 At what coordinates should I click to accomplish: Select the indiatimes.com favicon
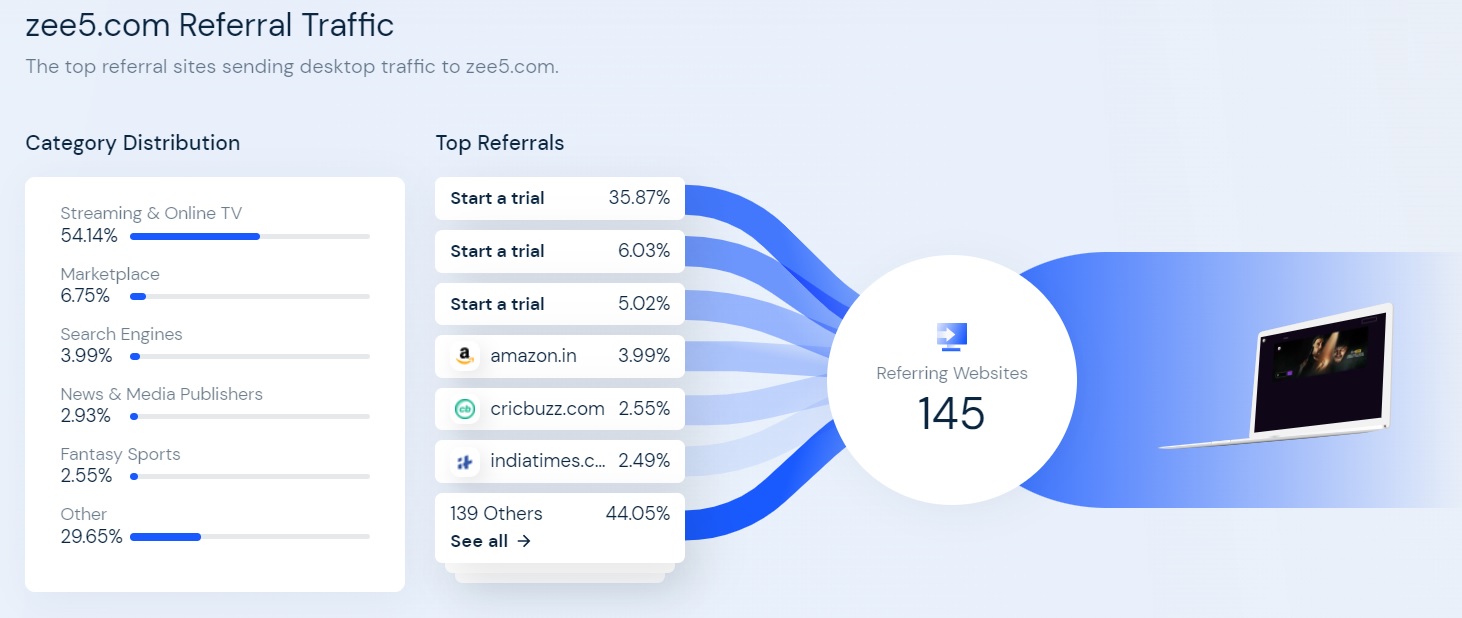point(464,461)
